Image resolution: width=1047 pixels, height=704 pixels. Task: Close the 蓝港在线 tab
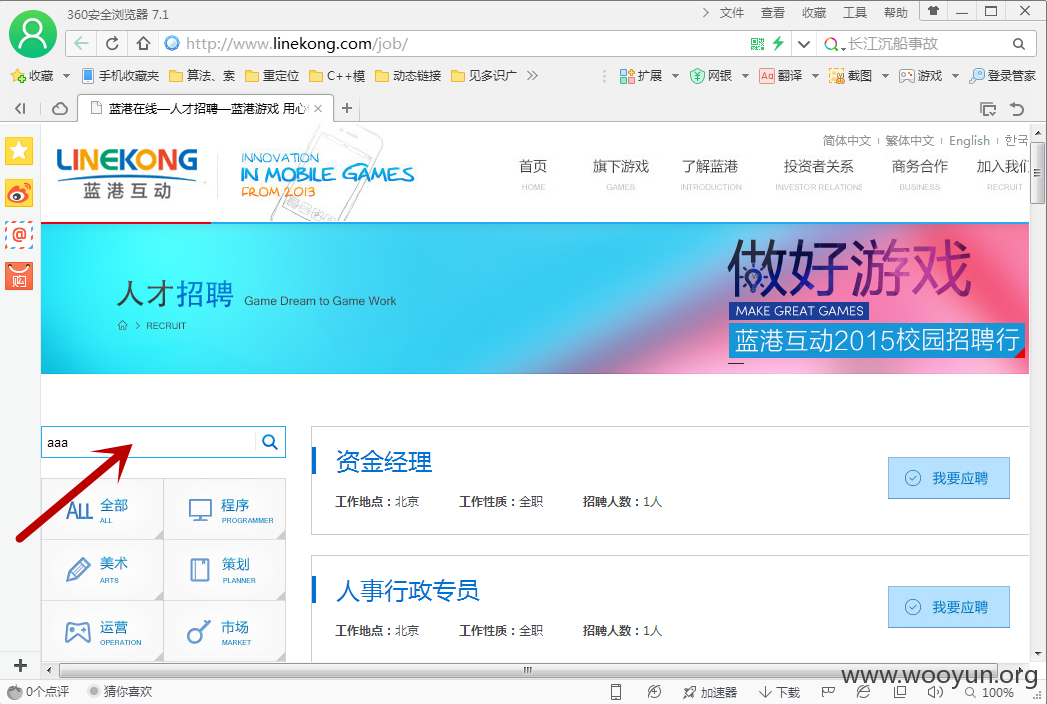point(318,108)
